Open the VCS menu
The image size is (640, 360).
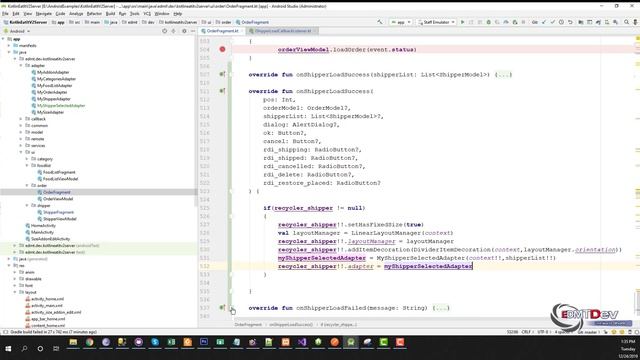tap(147, 13)
